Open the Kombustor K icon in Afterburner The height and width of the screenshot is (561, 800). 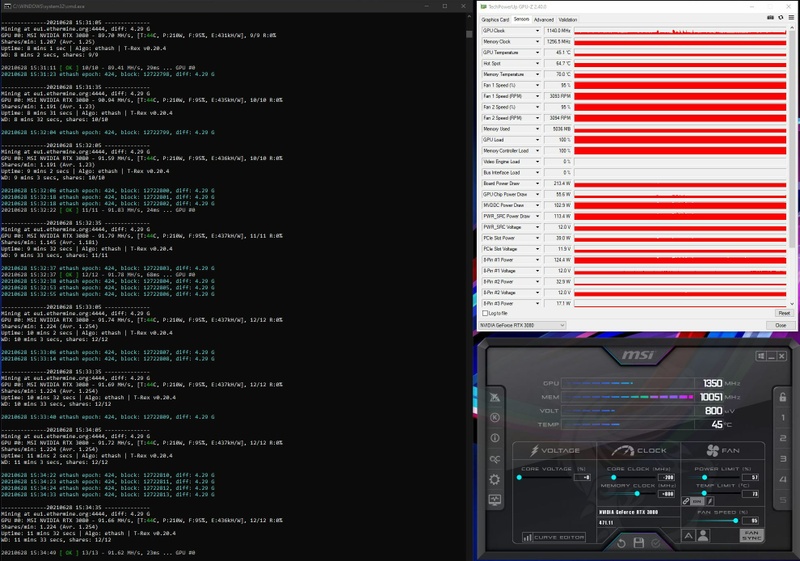(494, 418)
